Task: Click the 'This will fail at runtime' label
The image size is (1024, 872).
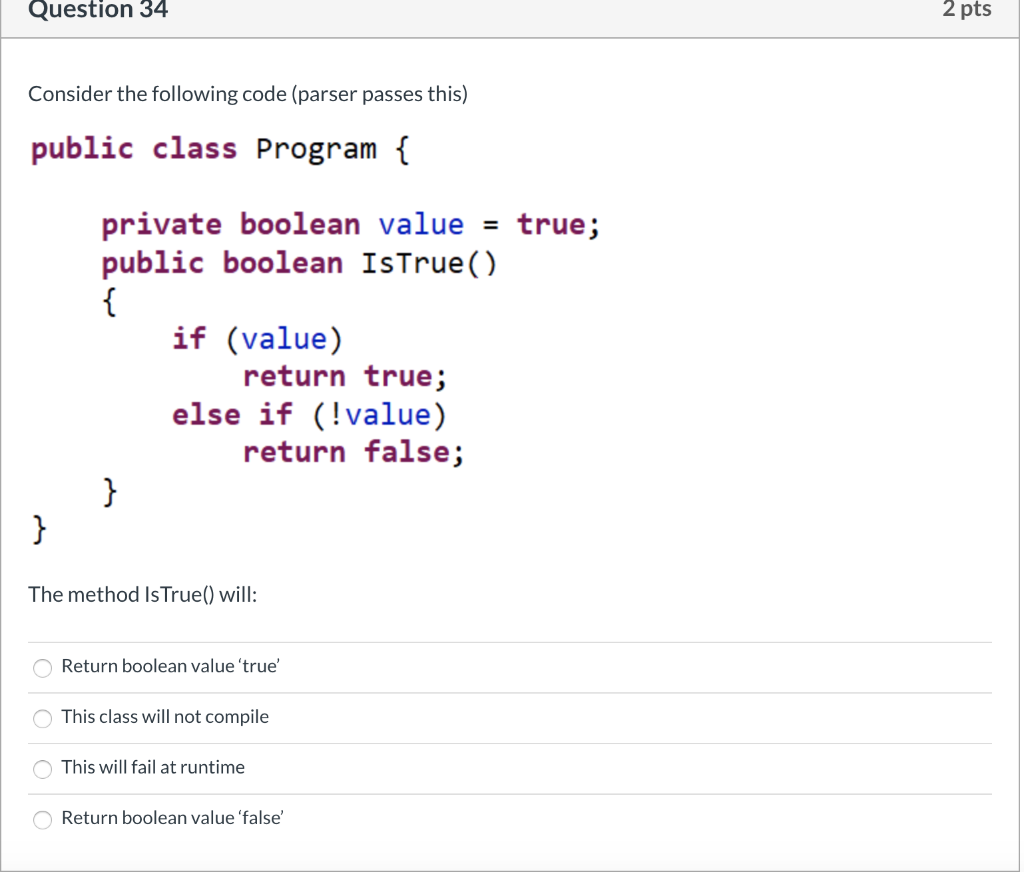Action: 153,767
